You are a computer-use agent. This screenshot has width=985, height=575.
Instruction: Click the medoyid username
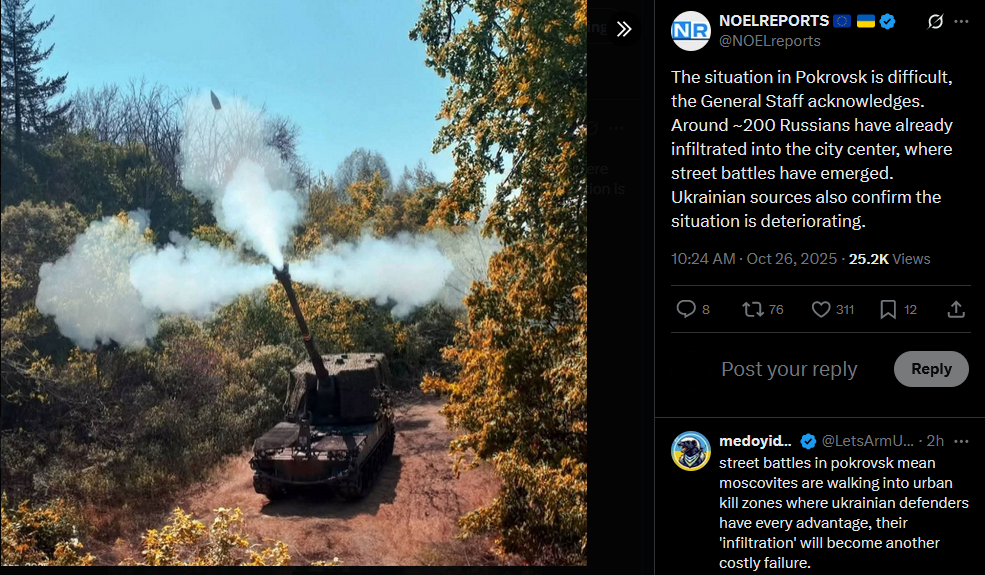755,441
